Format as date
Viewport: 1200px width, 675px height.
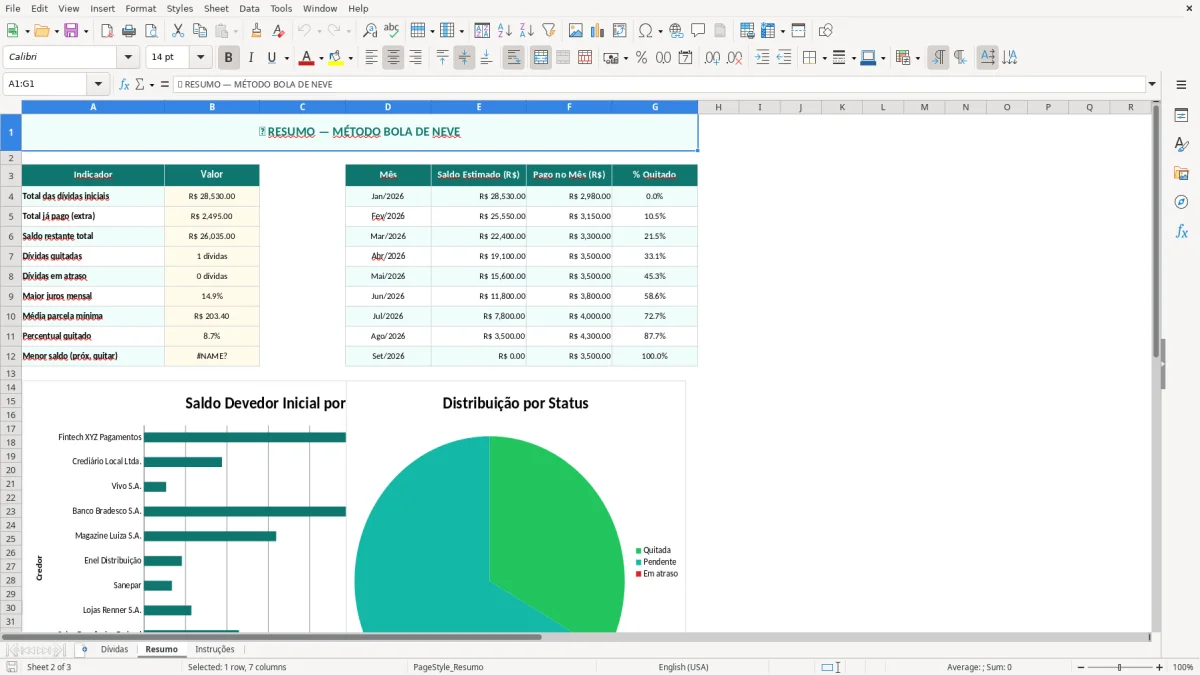pyautogui.click(x=685, y=58)
